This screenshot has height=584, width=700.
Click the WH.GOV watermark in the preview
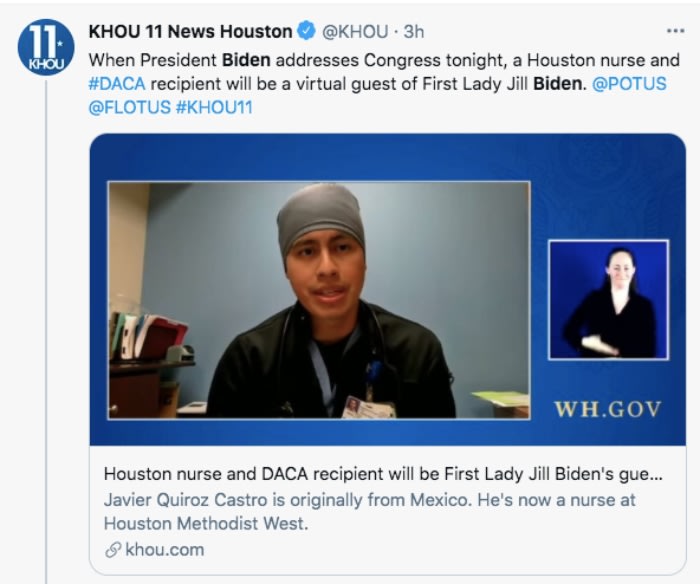tap(608, 409)
